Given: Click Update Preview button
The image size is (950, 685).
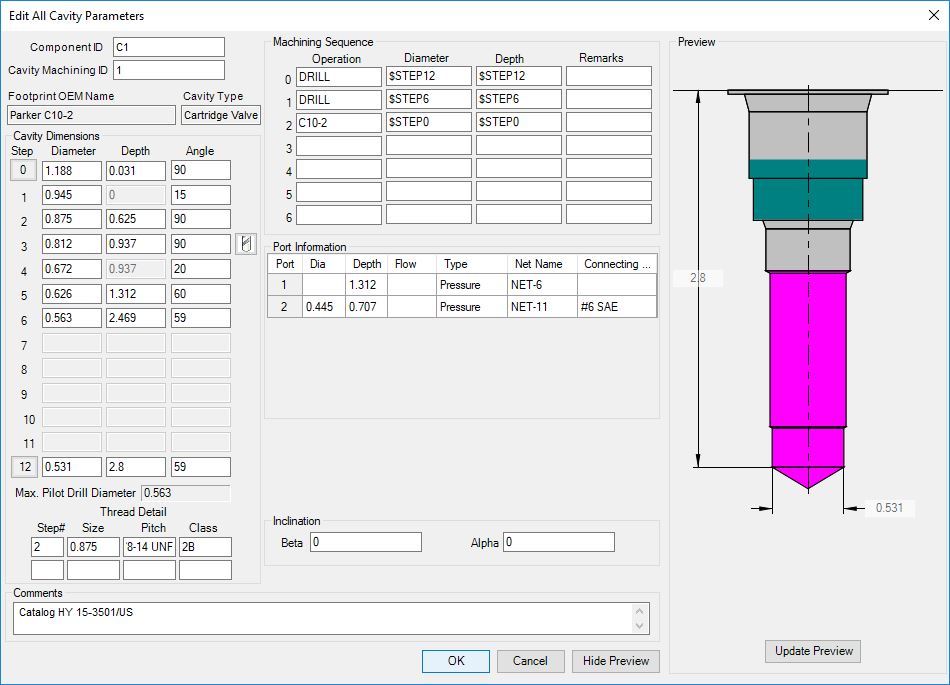Looking at the screenshot, I should point(813,651).
